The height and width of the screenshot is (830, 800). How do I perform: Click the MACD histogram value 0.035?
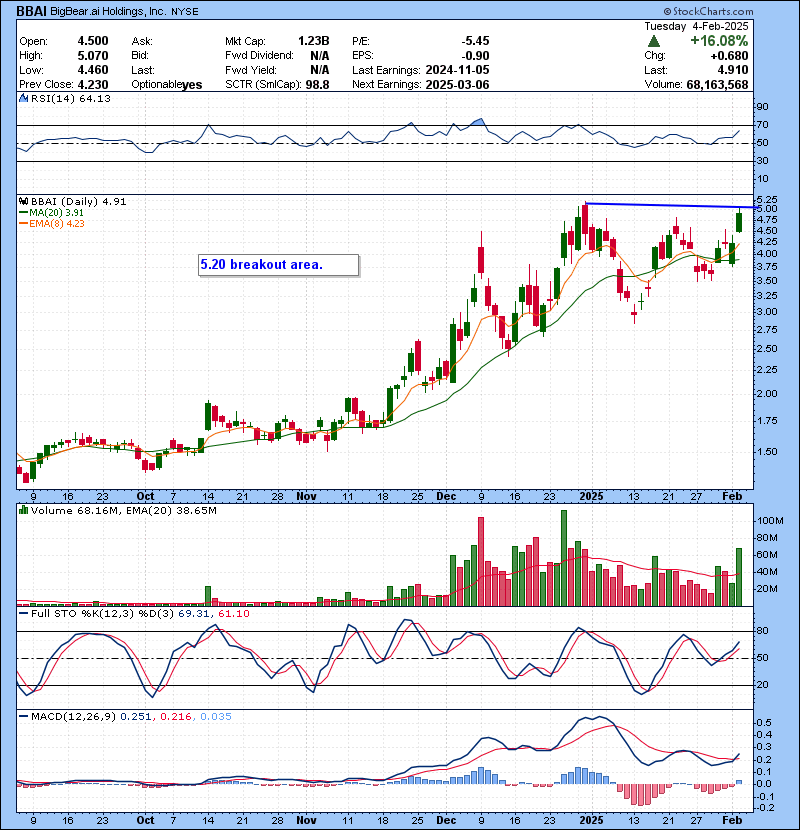[x=215, y=717]
